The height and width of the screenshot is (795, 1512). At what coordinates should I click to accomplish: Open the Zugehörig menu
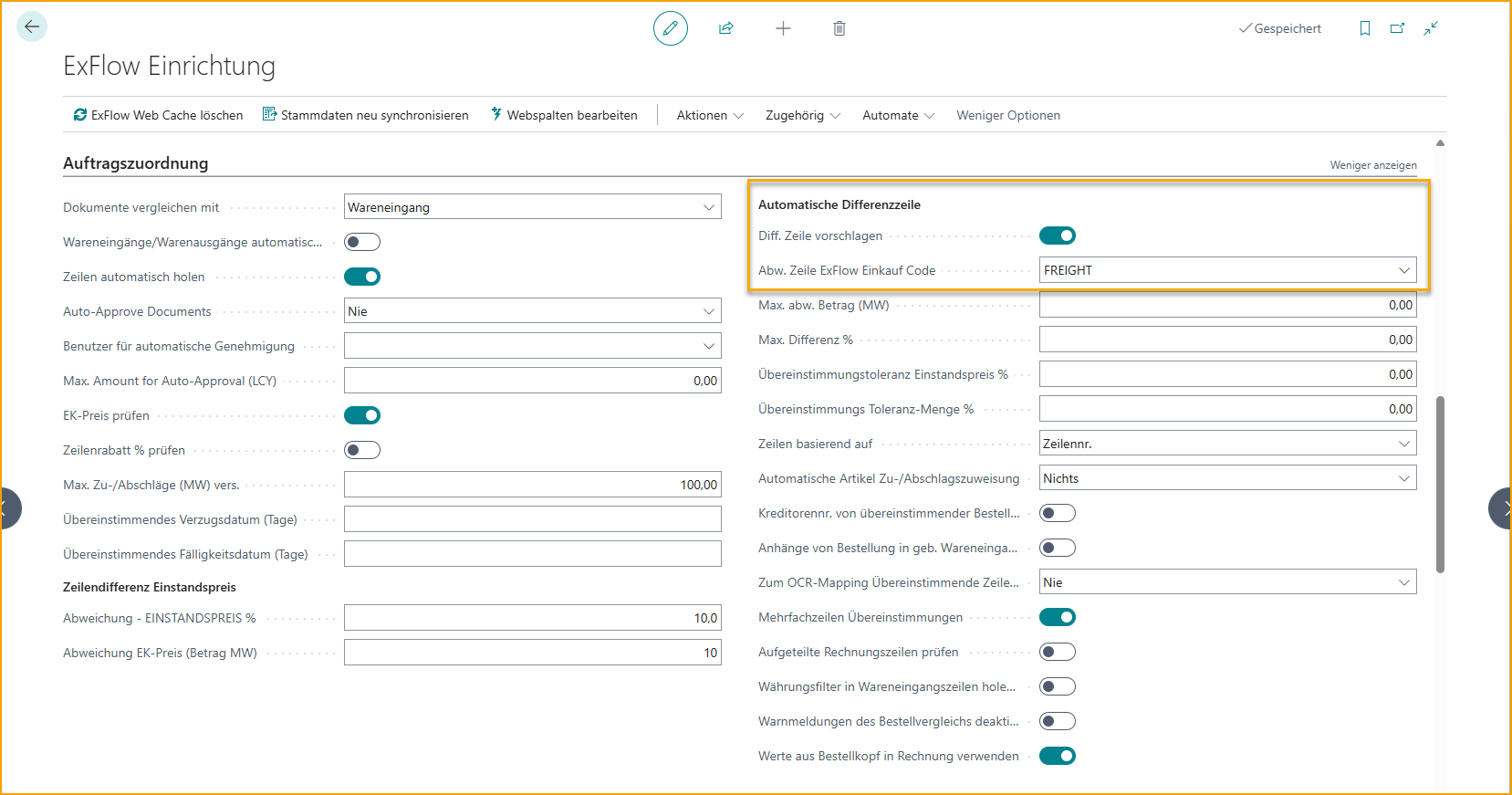pos(802,115)
